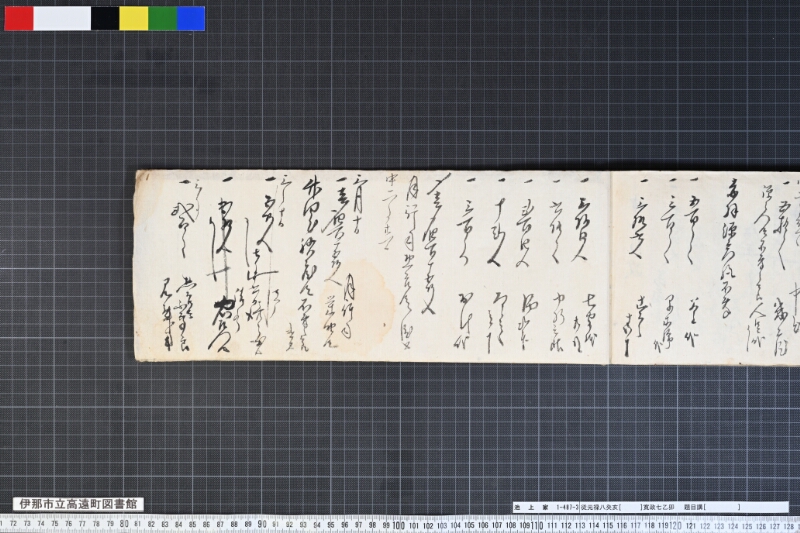
Task: Click the 110 mark on the ruler
Action: pos(536,524)
